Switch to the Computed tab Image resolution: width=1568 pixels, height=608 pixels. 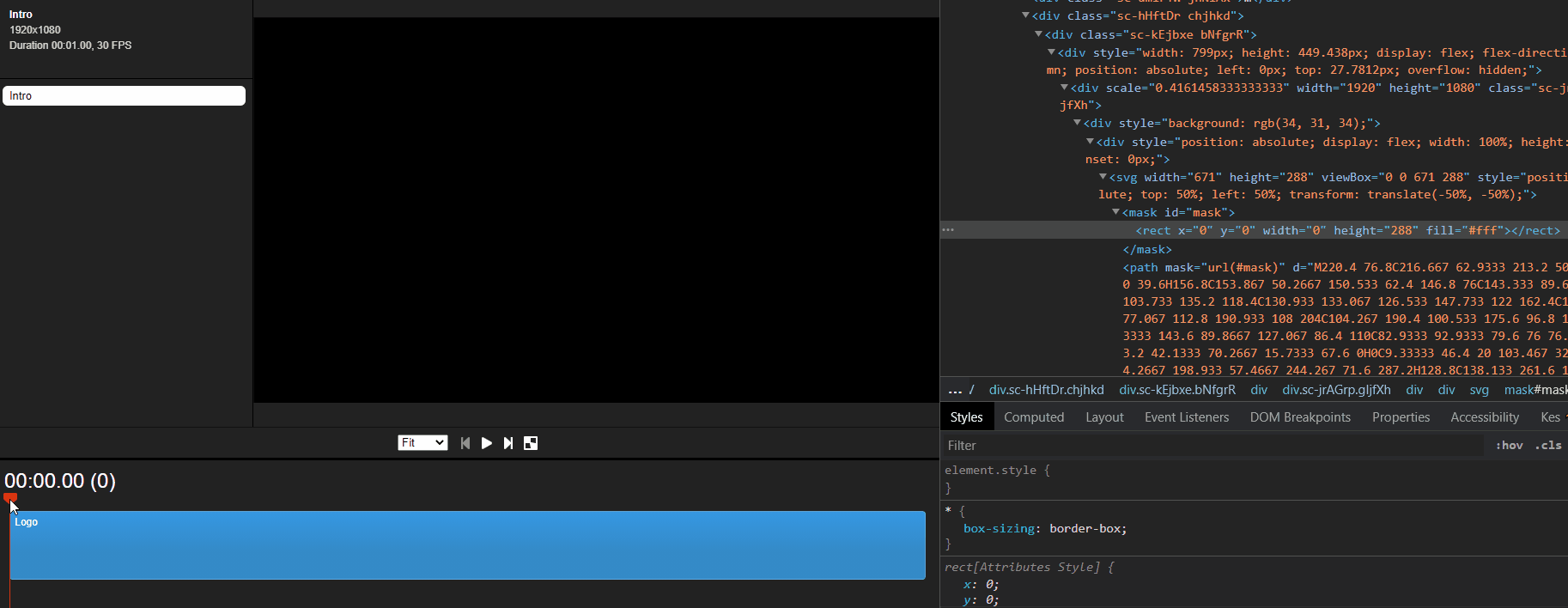[x=1034, y=417]
